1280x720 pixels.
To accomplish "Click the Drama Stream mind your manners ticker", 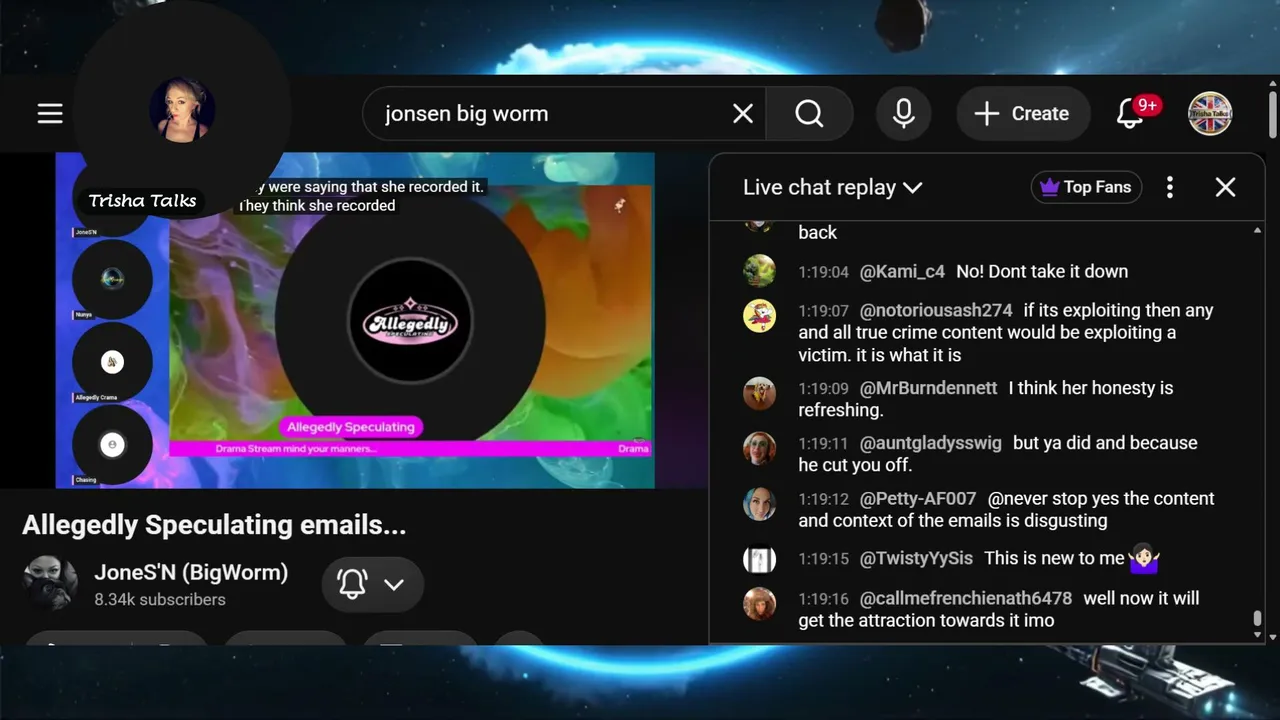I will pos(296,449).
